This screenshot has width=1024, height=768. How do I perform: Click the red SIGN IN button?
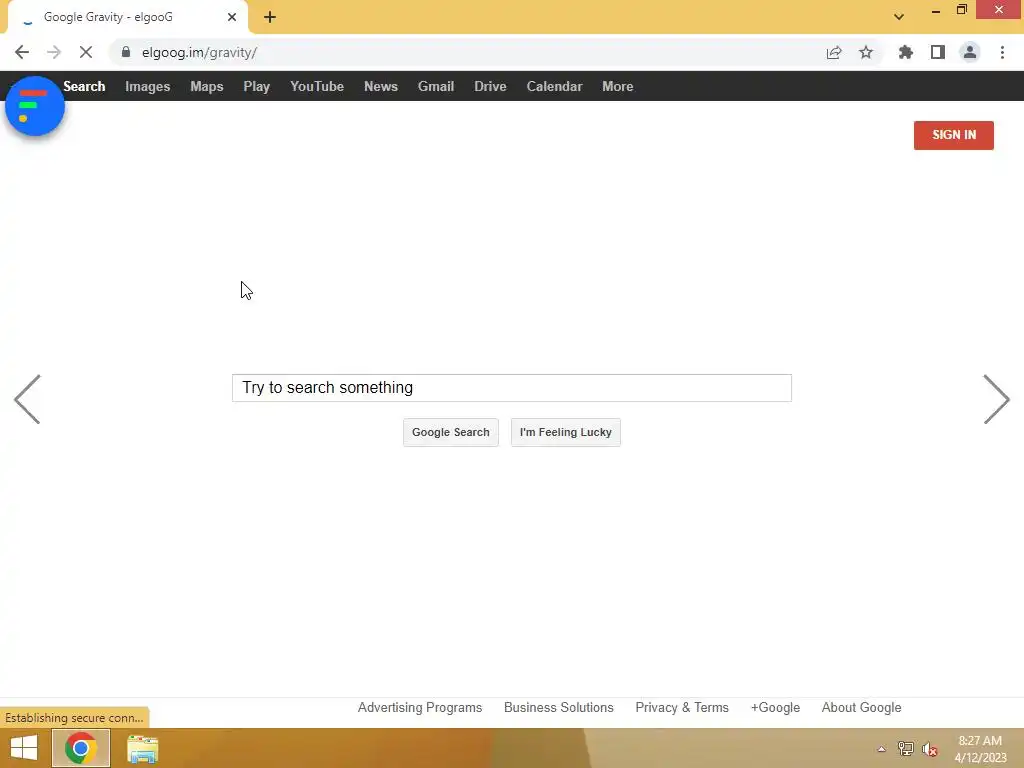(953, 135)
